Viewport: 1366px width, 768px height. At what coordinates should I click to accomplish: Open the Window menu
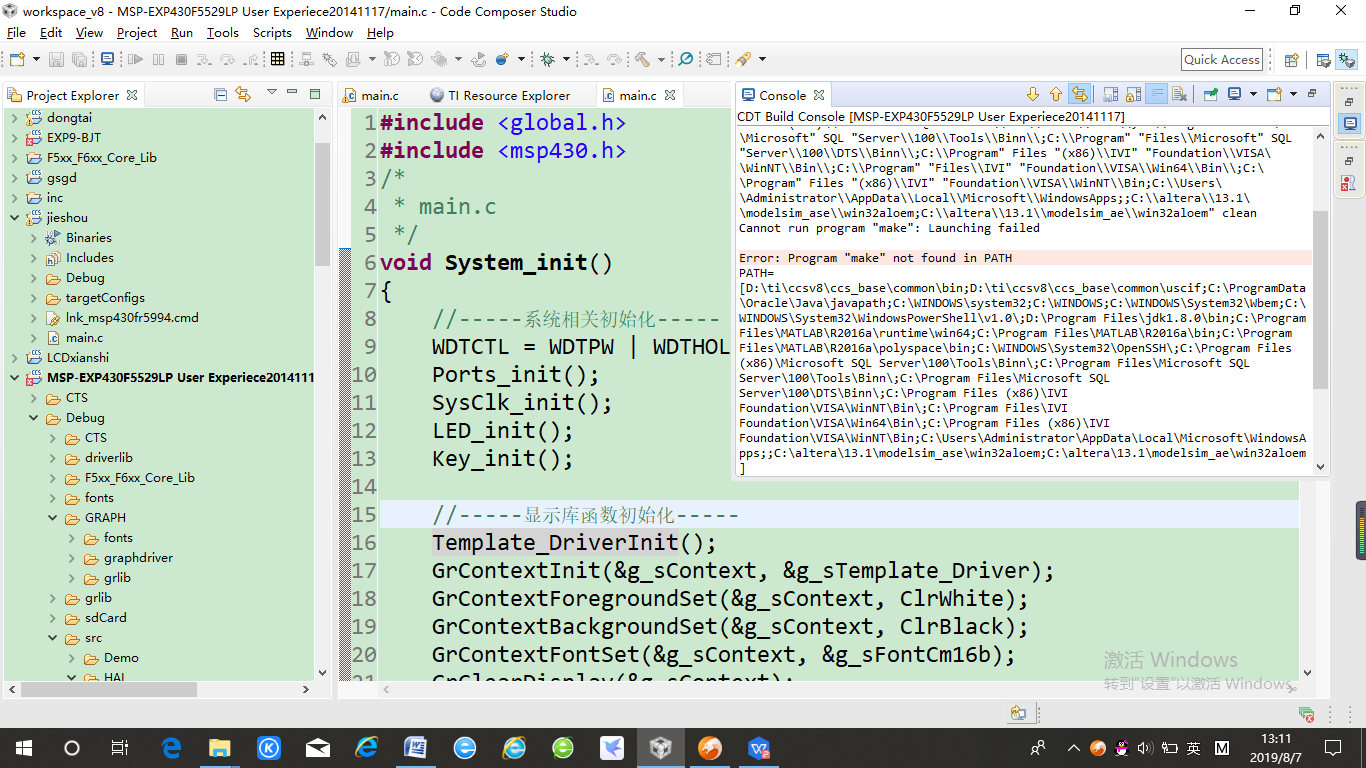click(329, 32)
